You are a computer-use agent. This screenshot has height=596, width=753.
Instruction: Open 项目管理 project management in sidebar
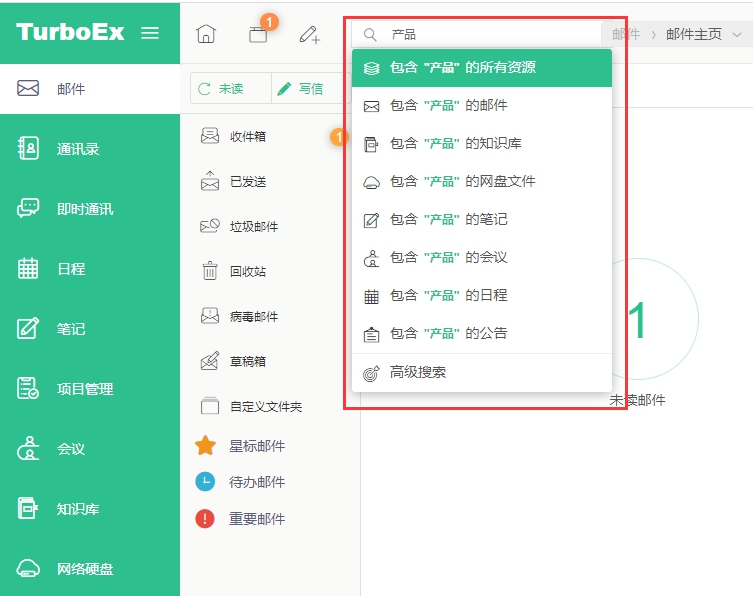click(84, 389)
